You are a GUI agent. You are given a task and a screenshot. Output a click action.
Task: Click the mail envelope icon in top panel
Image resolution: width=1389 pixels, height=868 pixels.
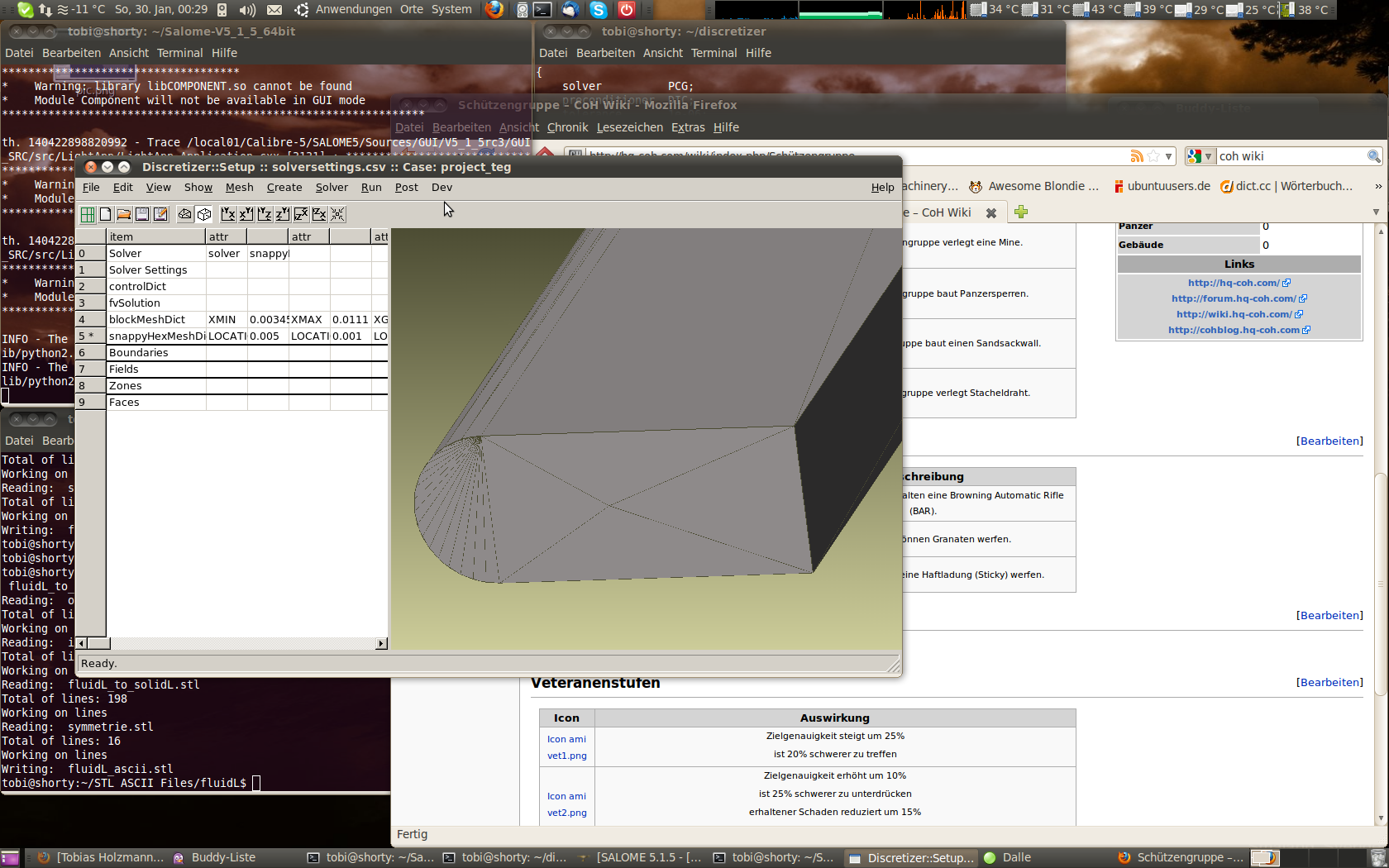coord(274,10)
